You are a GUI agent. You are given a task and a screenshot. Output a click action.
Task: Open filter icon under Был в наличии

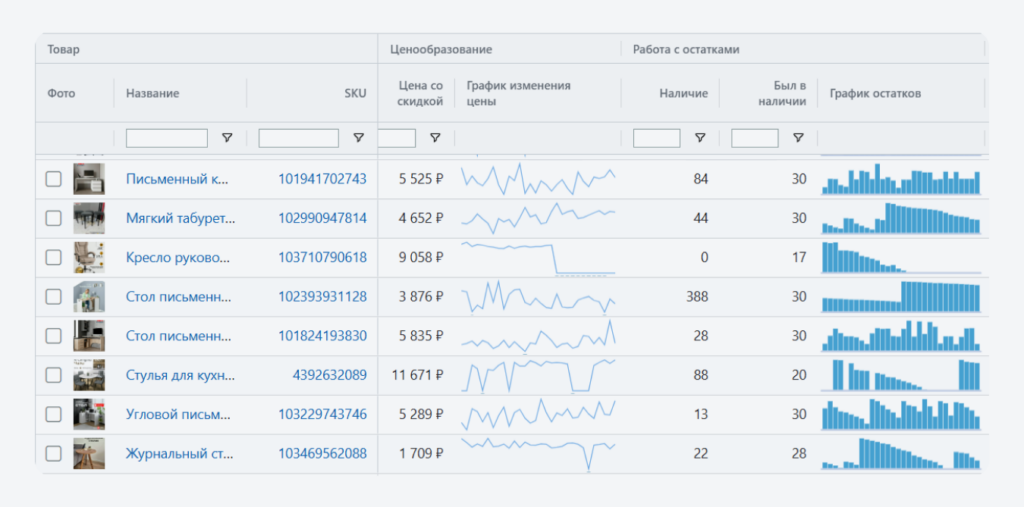798,138
